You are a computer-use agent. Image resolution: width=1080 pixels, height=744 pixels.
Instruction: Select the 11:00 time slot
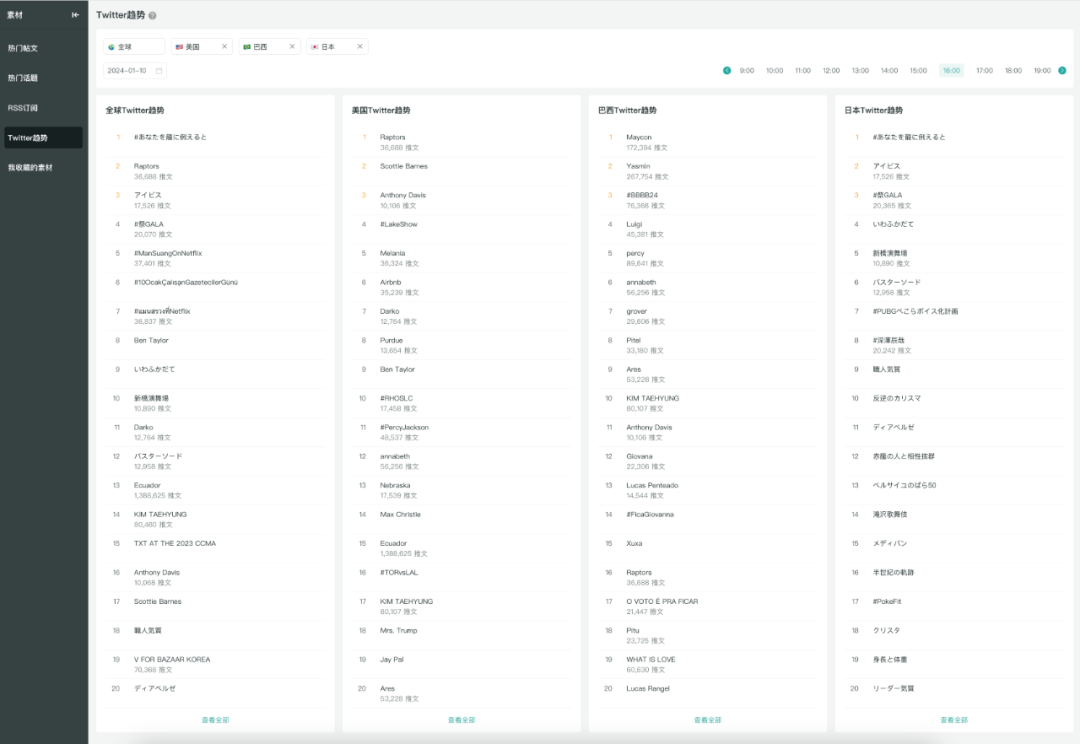point(803,70)
